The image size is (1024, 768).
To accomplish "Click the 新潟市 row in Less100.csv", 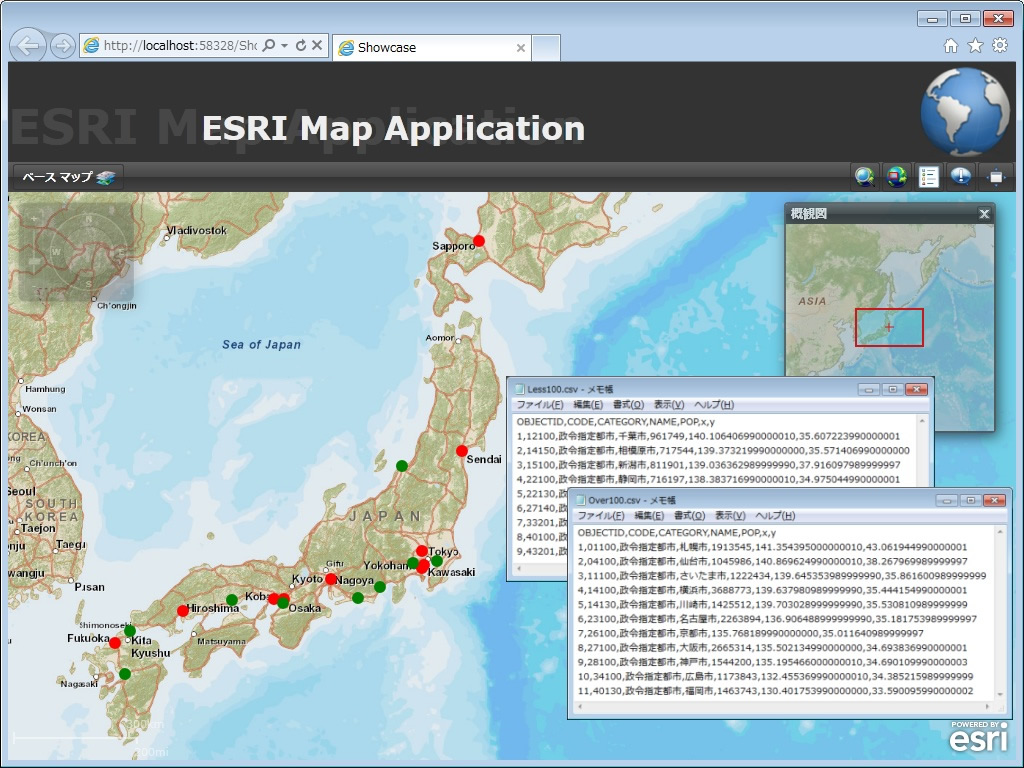I will tap(708, 465).
